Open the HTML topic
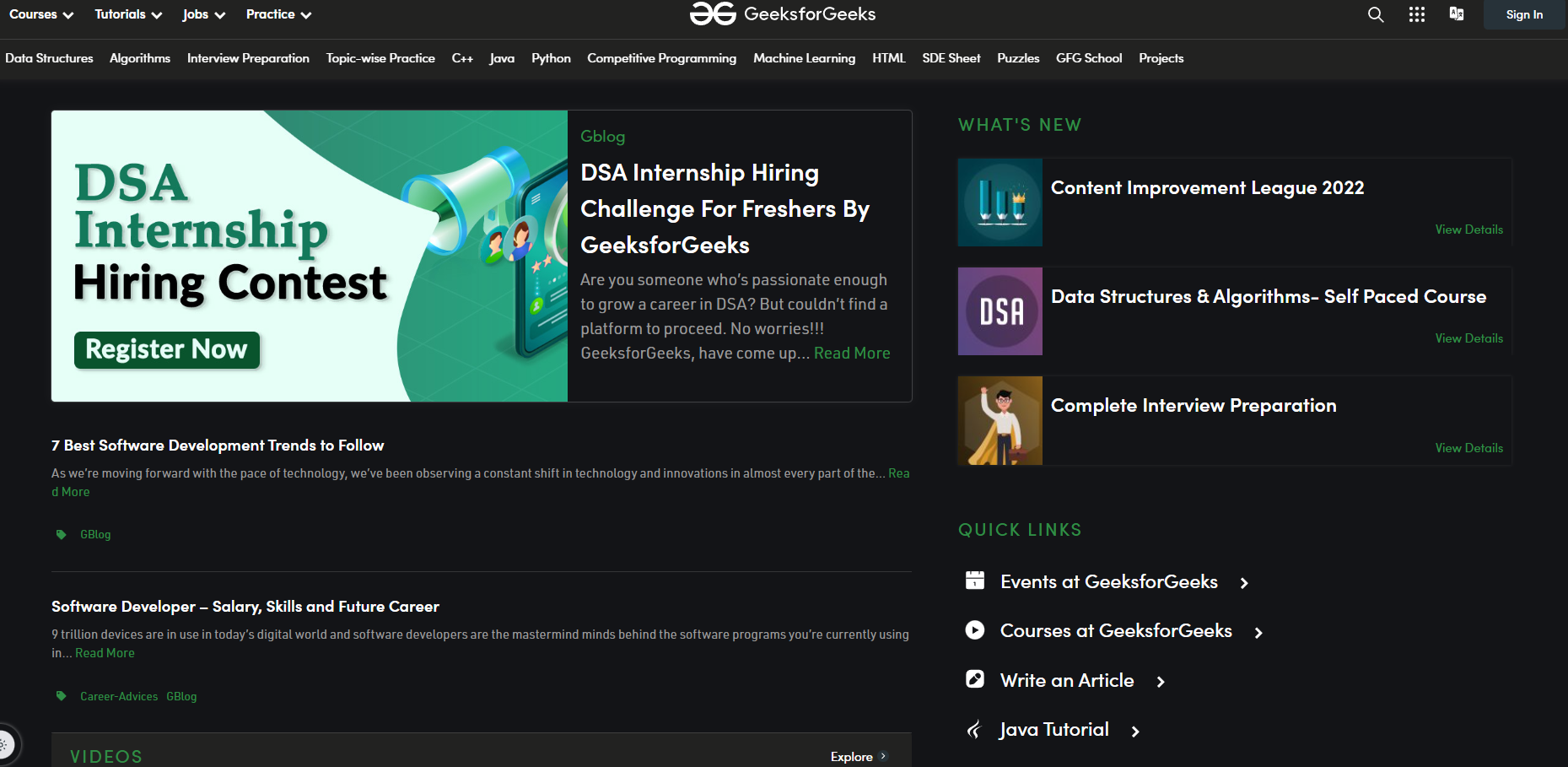Viewport: 1568px width, 767px height. [x=889, y=58]
